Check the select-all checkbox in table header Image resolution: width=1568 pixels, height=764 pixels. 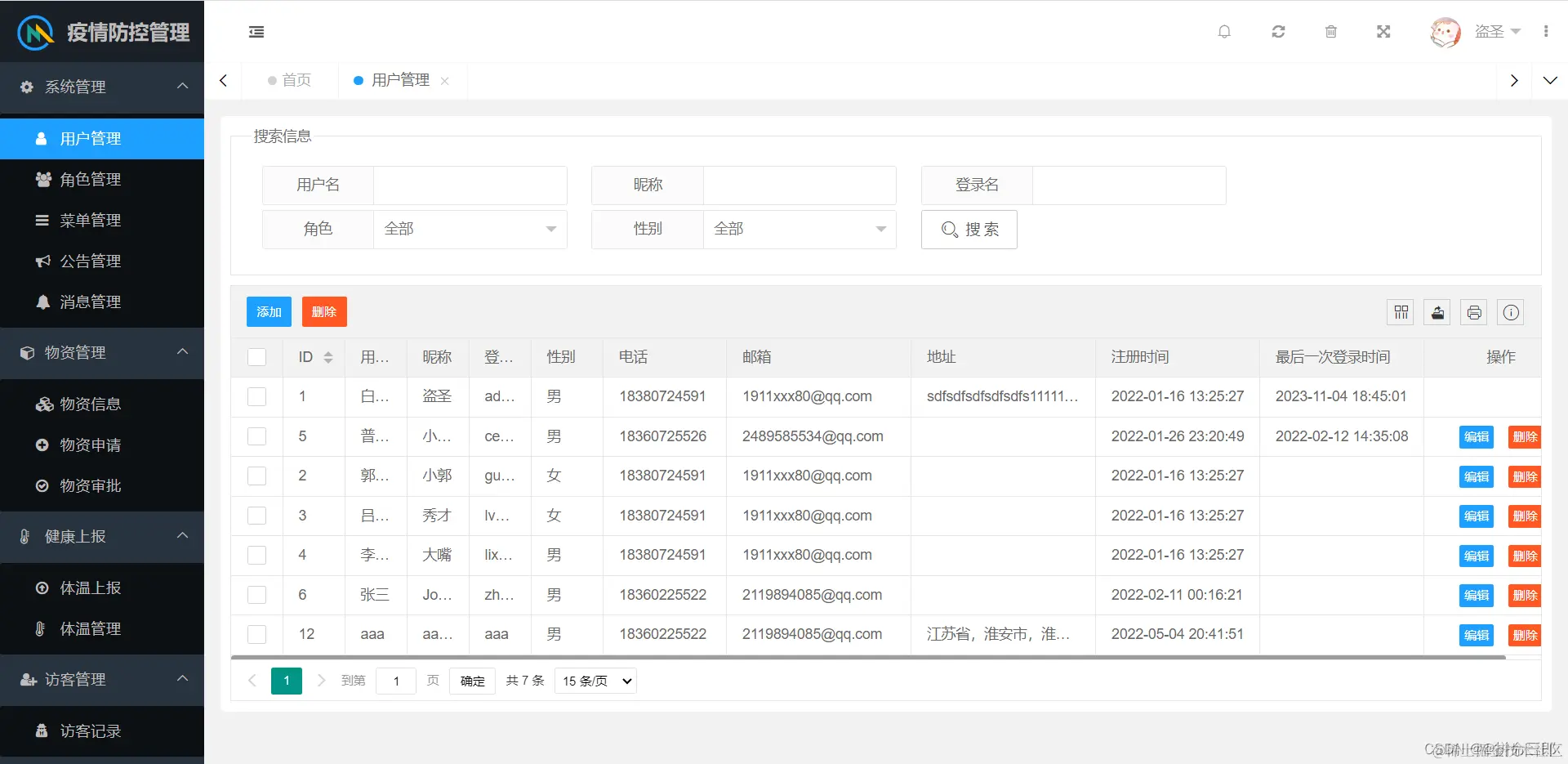(256, 357)
